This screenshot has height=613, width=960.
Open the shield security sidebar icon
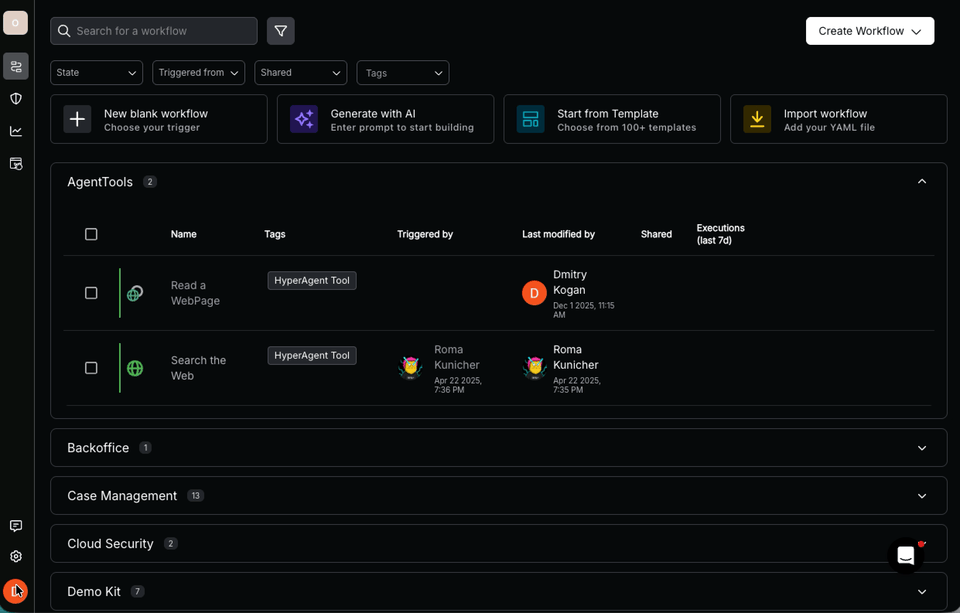click(x=16, y=99)
